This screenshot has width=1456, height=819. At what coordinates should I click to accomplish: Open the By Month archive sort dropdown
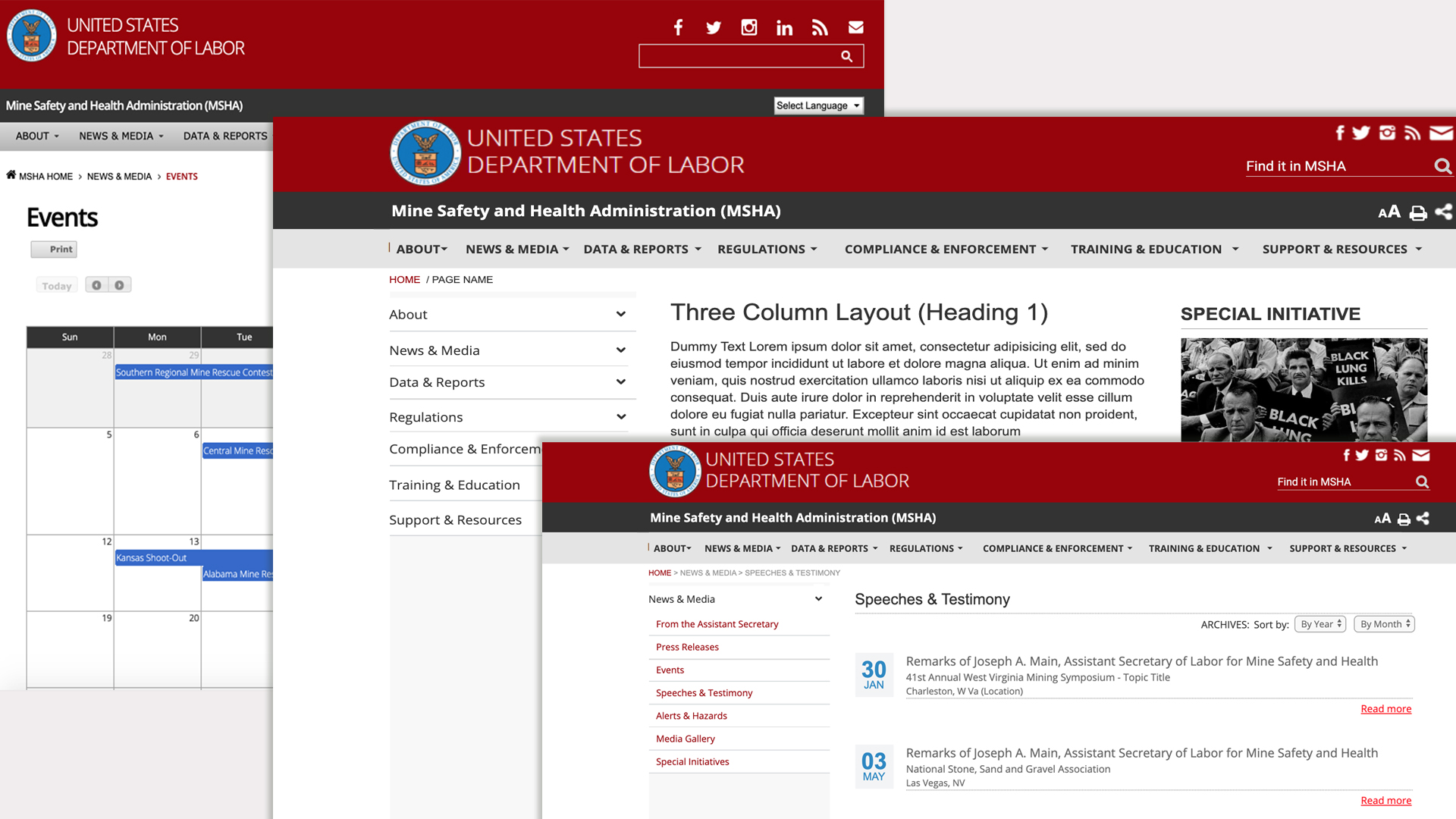pos(1384,624)
